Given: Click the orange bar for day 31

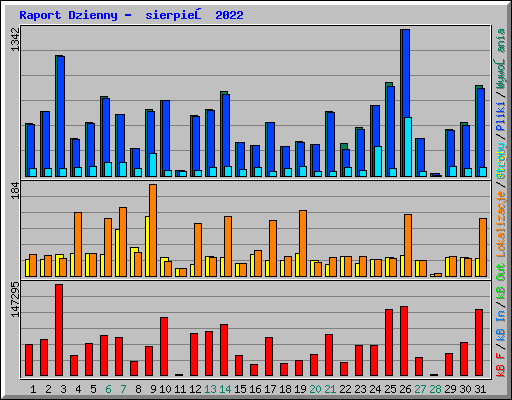Looking at the screenshot, I should point(483,247).
